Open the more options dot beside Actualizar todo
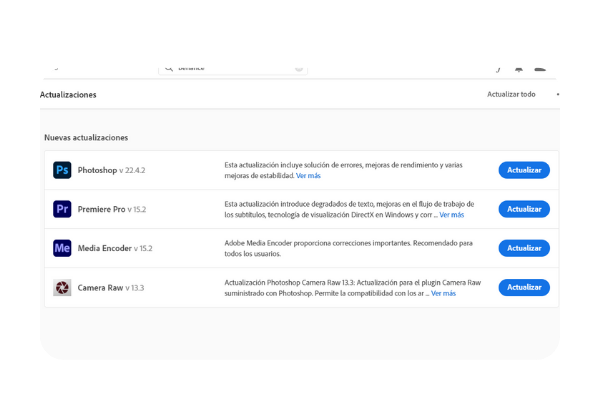Viewport: 600px width, 400px height. tap(558, 94)
